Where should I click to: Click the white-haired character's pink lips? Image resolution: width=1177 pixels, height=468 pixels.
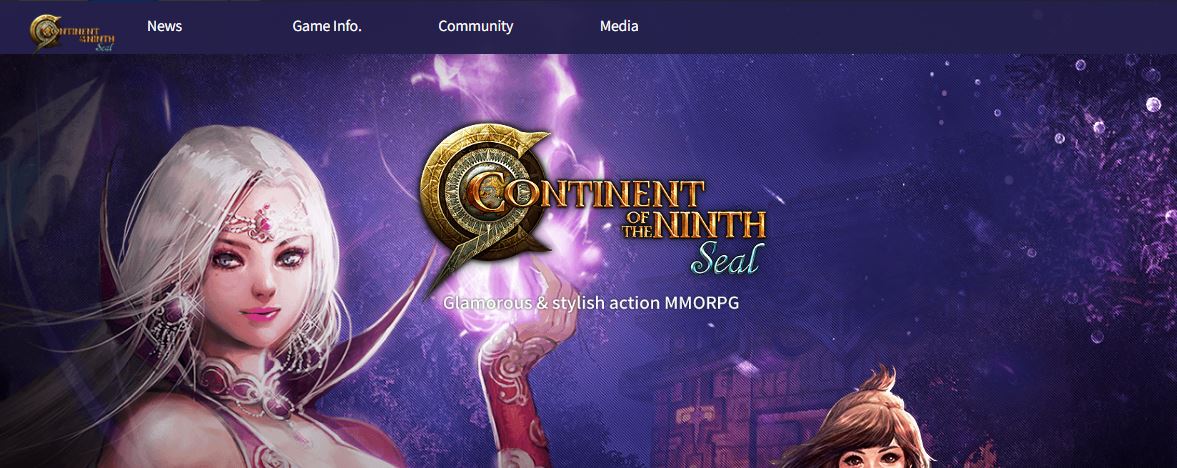pos(260,313)
